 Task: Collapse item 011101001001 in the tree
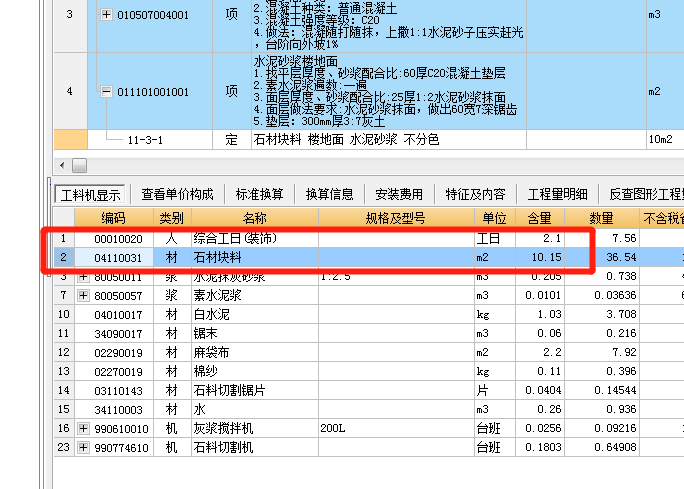tap(106, 92)
